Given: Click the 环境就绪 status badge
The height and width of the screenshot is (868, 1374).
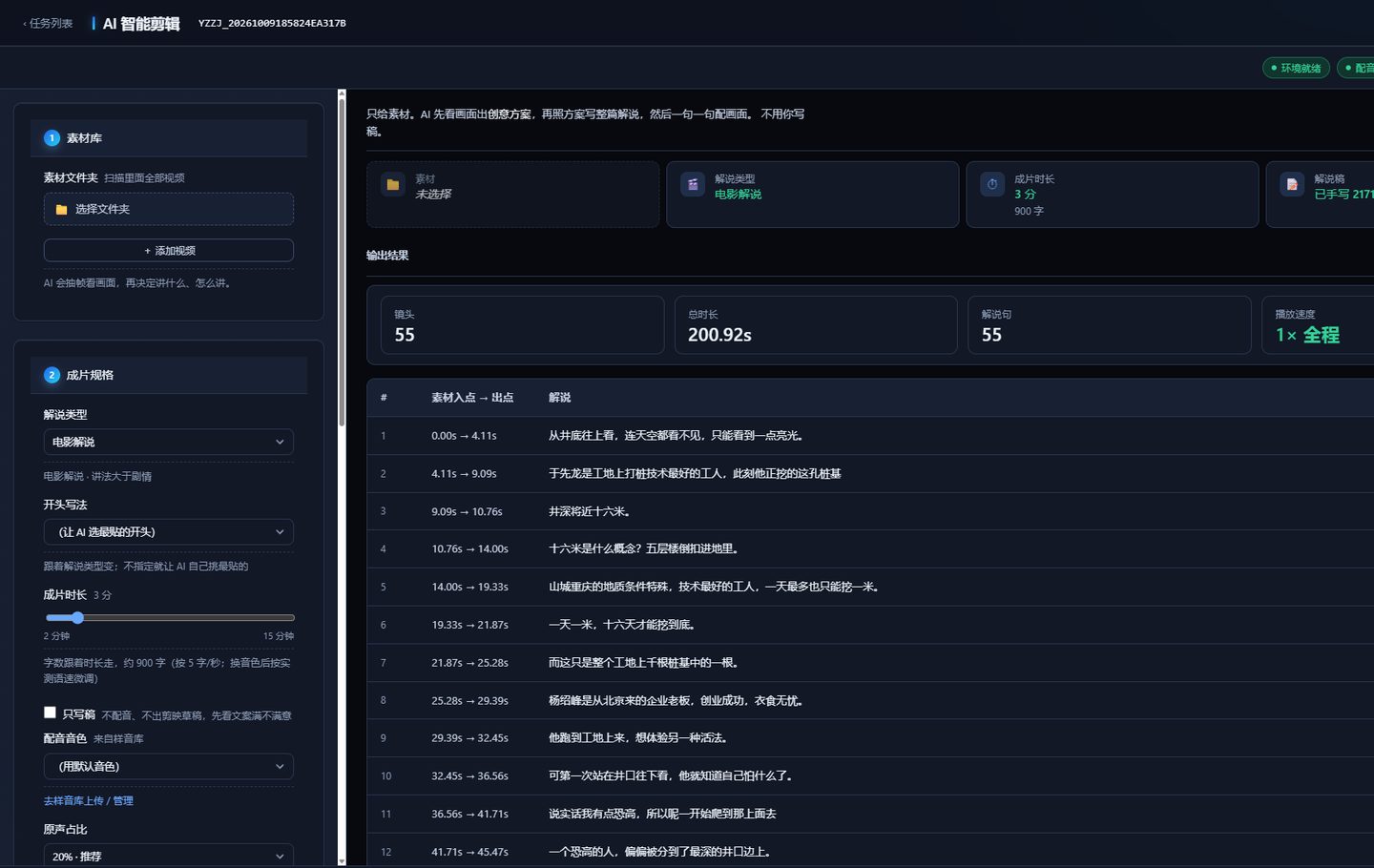Looking at the screenshot, I should click(x=1296, y=68).
